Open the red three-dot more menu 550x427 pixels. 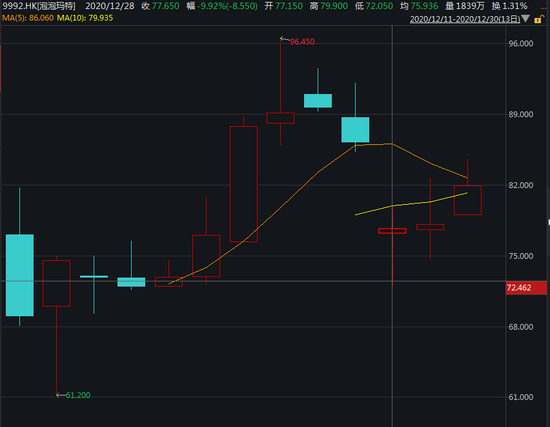pyautogui.click(x=543, y=8)
